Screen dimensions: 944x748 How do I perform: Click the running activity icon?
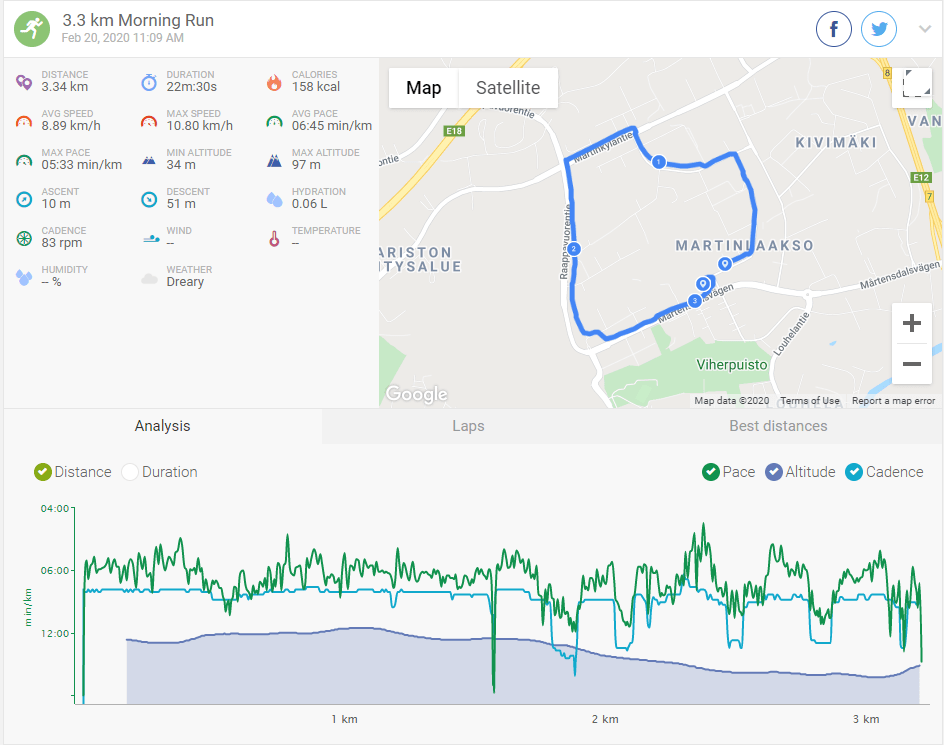32,29
